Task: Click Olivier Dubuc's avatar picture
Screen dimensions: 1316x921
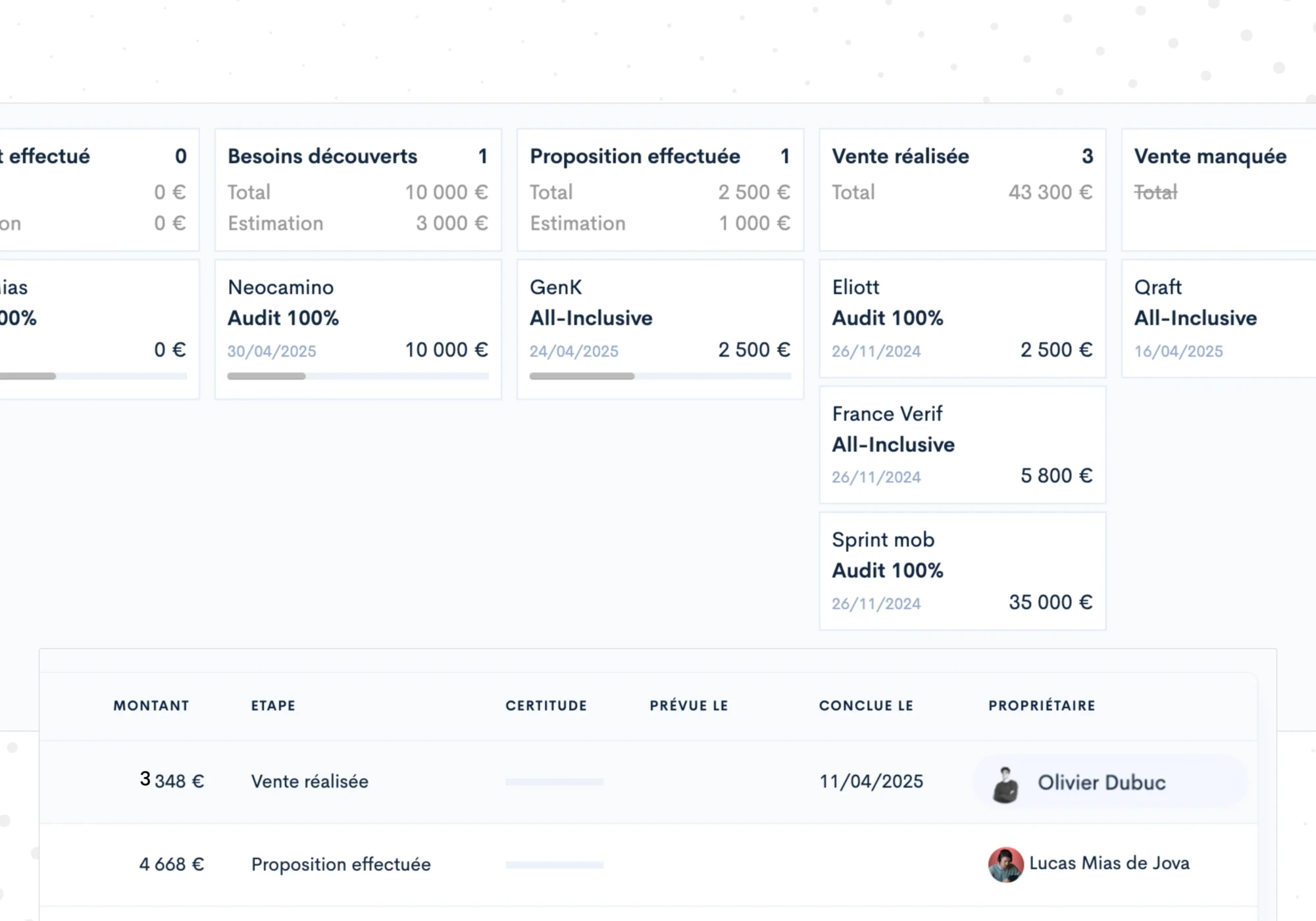Action: 1005,784
